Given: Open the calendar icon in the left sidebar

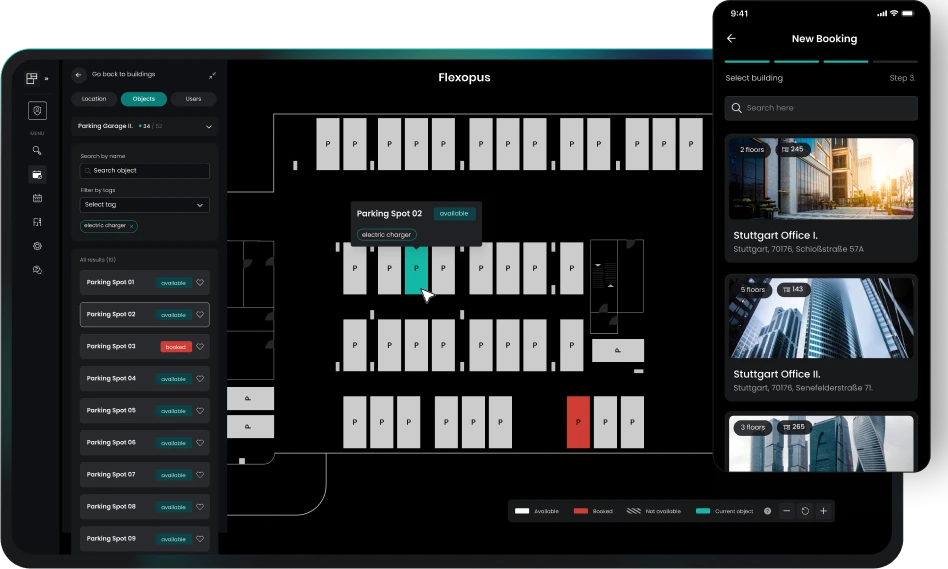Looking at the screenshot, I should coord(37,198).
